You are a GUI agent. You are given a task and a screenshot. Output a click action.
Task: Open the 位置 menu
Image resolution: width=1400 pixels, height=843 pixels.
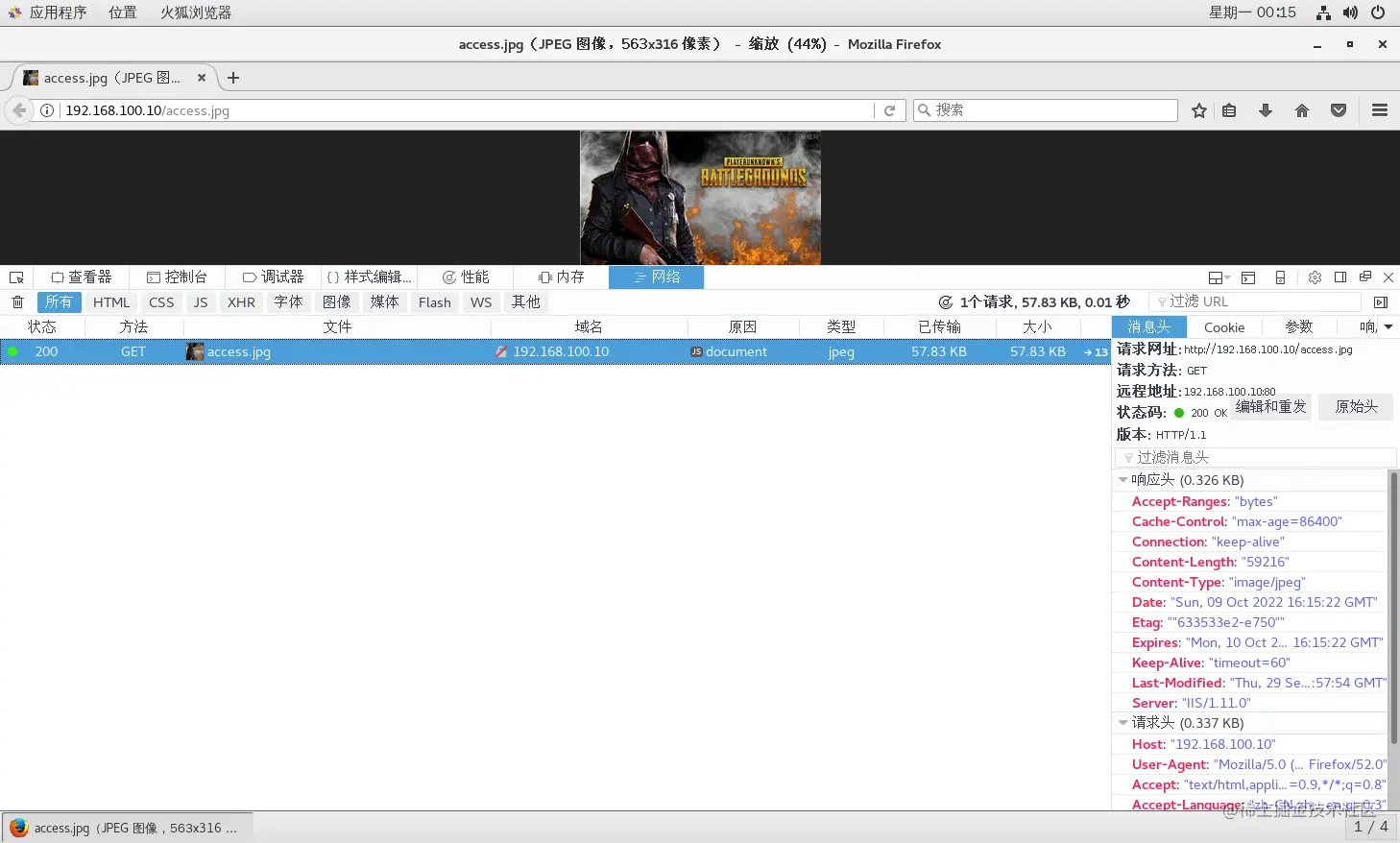(123, 12)
